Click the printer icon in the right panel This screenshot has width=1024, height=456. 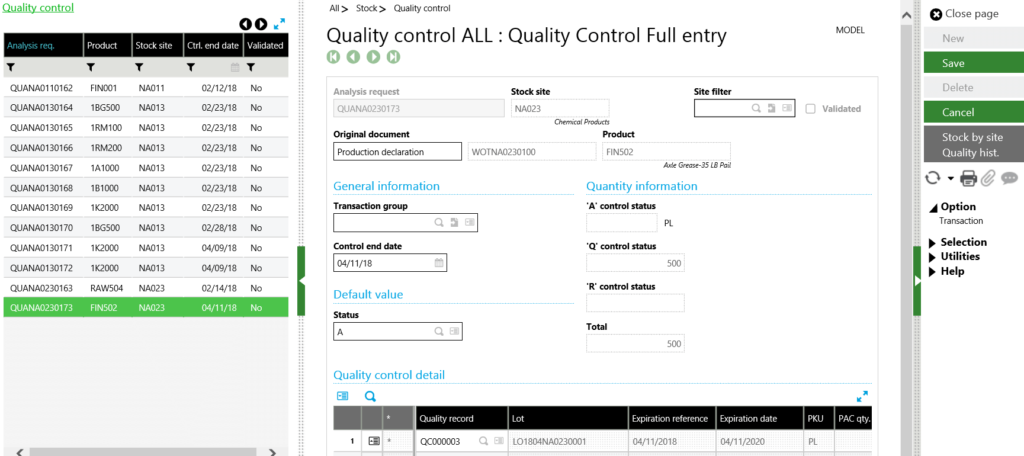coord(968,178)
